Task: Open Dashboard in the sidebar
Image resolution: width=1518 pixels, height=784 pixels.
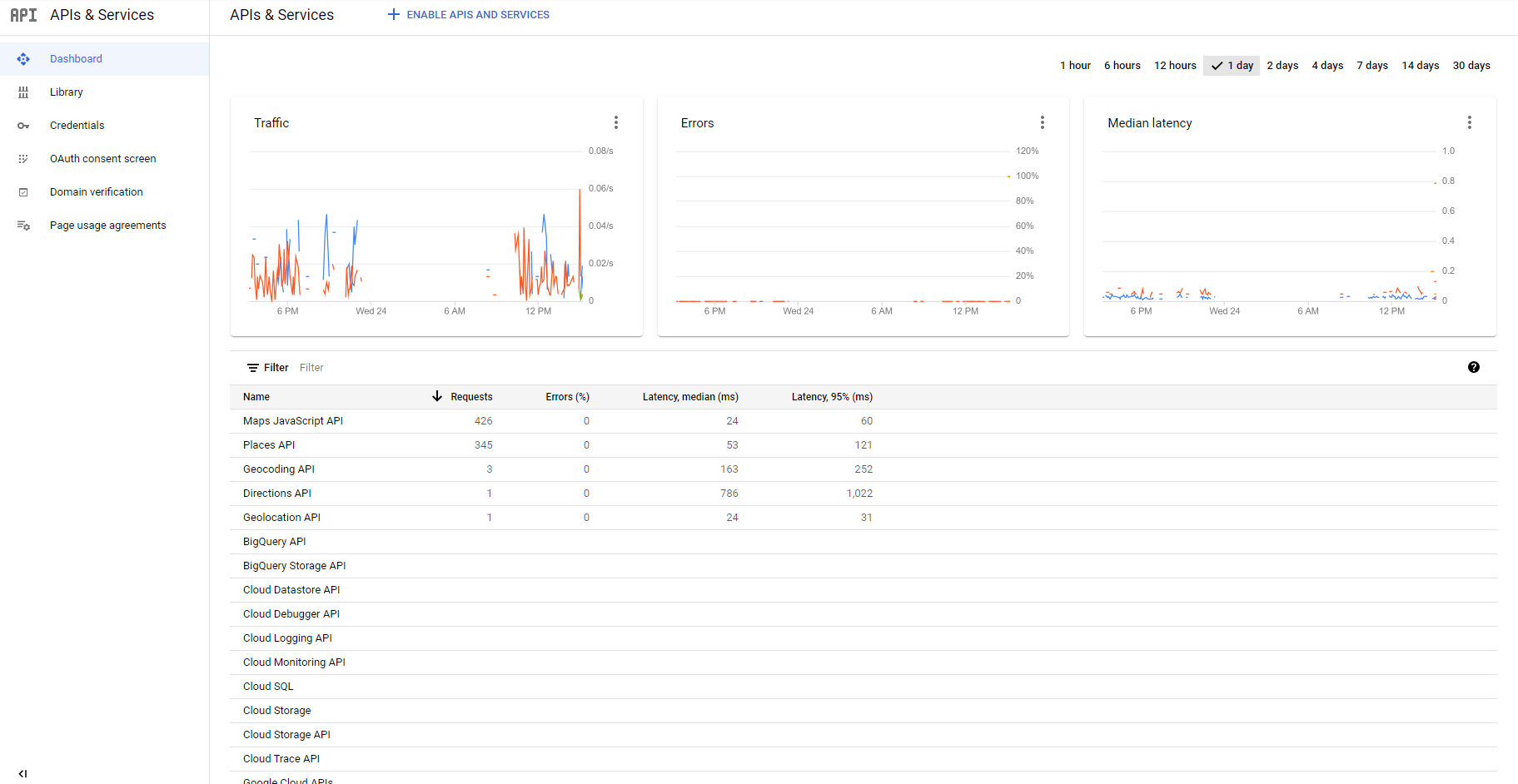Action: point(104,59)
